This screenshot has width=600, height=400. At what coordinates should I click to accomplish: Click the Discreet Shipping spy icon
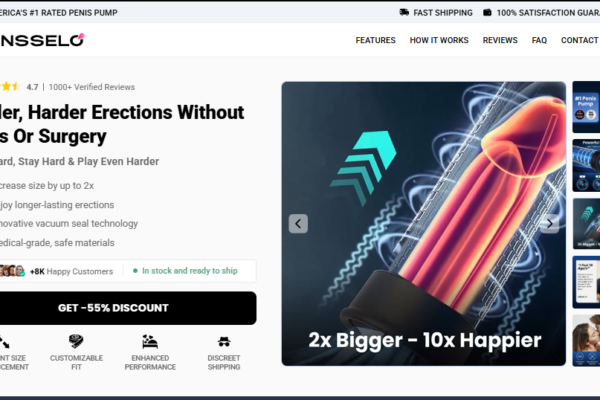click(x=224, y=341)
